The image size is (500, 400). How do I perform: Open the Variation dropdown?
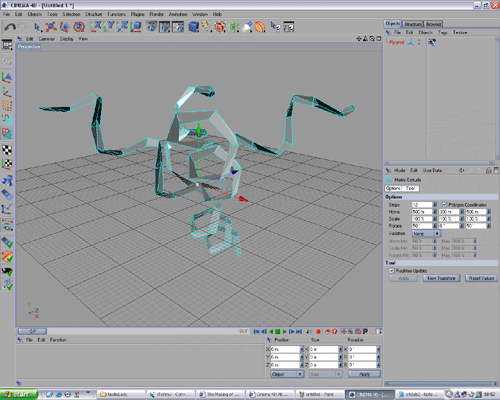pos(426,234)
